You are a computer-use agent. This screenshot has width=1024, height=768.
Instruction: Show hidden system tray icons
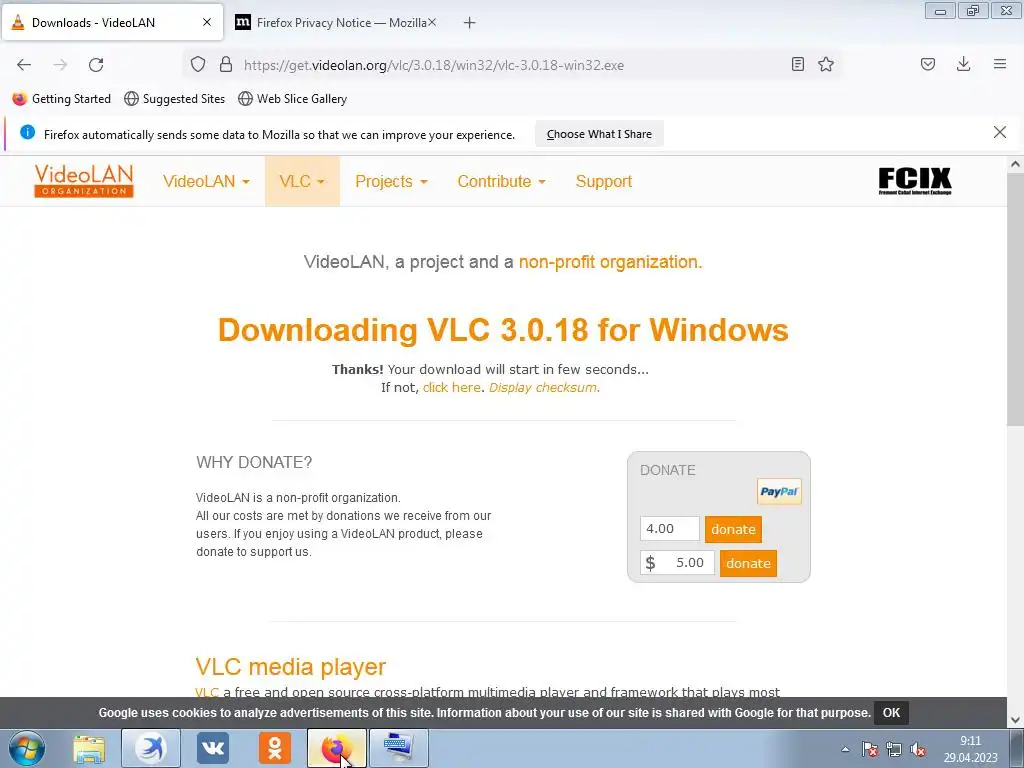tap(845, 750)
